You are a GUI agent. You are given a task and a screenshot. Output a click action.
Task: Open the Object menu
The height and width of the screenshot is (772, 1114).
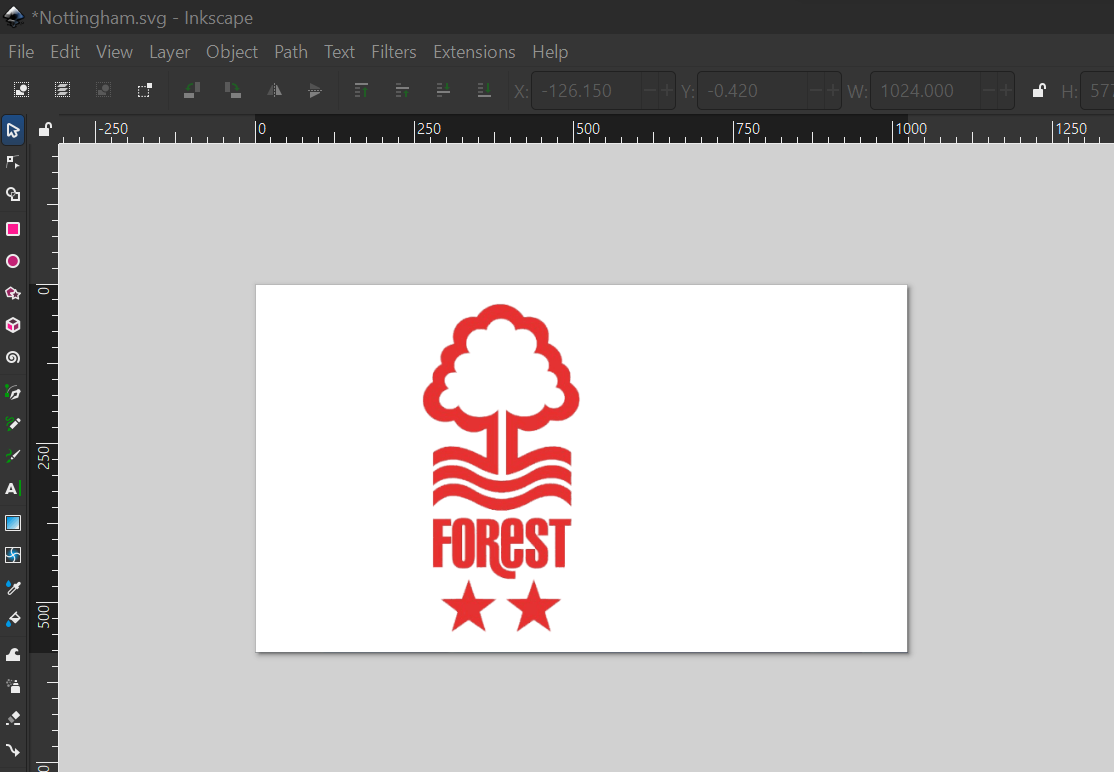click(x=232, y=52)
